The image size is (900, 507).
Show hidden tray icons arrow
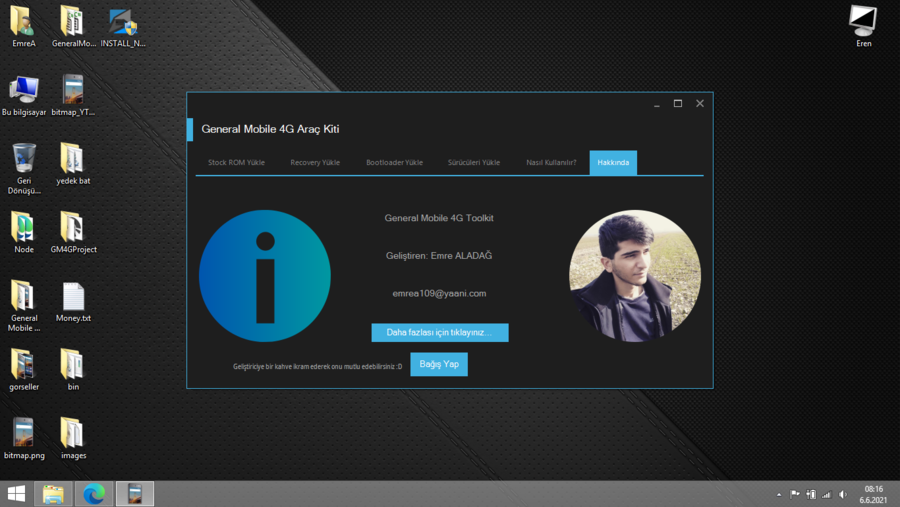coord(779,494)
